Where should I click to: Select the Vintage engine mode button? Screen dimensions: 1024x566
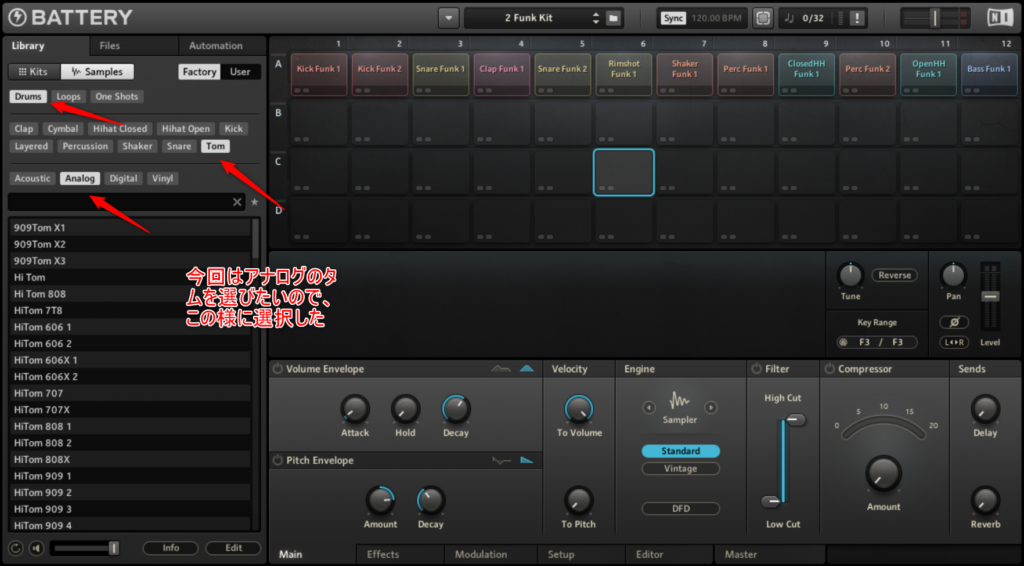pyautogui.click(x=680, y=469)
